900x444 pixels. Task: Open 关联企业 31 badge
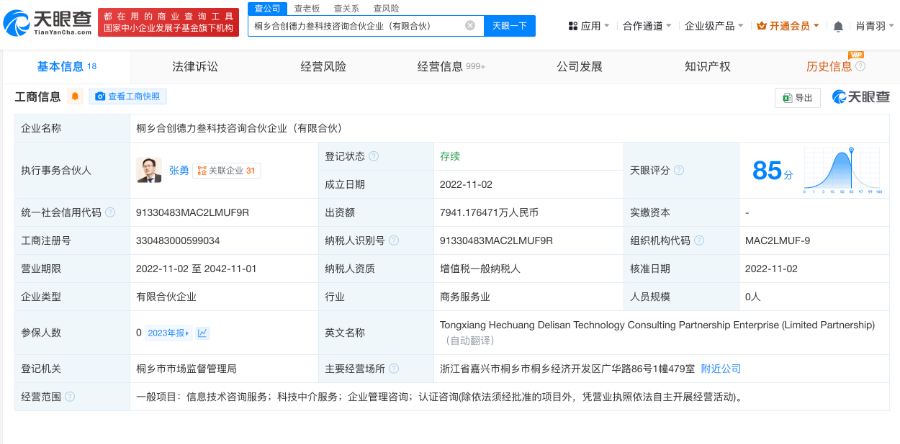tap(226, 170)
